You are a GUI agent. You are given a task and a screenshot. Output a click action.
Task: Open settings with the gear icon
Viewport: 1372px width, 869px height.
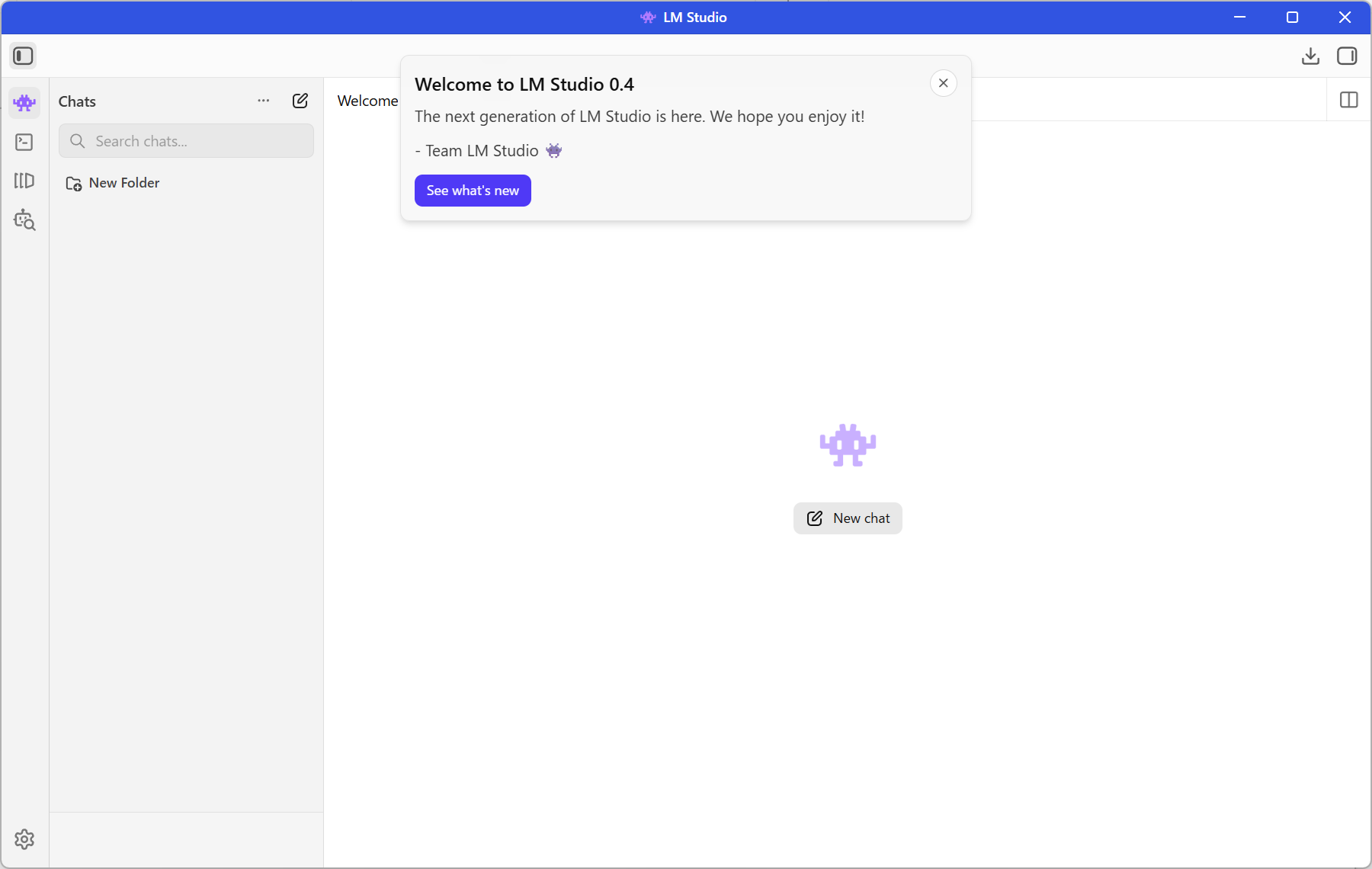click(24, 839)
